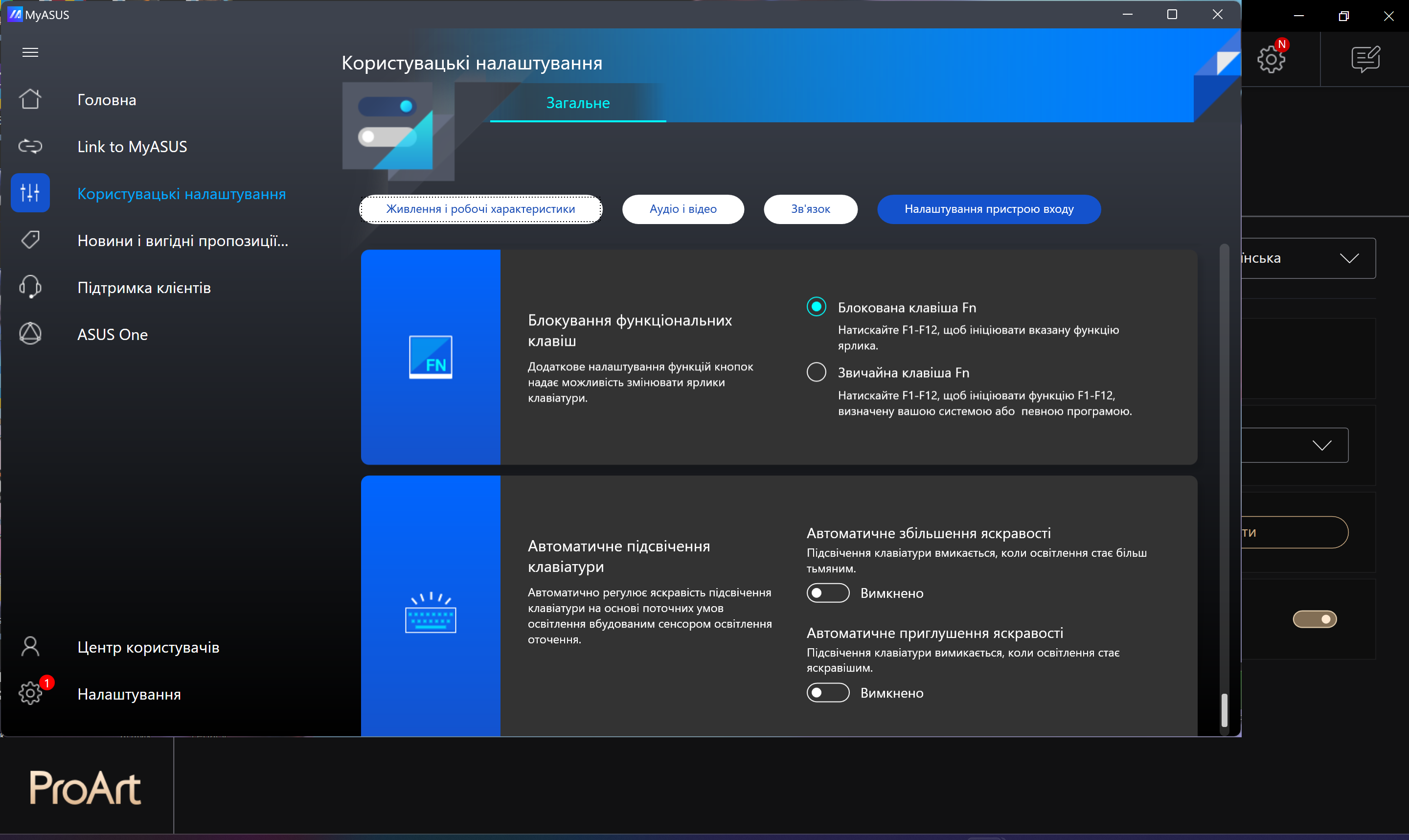The image size is (1409, 840).
Task: Enable Автоматичне приглушення яскравості toggle
Action: click(827, 692)
